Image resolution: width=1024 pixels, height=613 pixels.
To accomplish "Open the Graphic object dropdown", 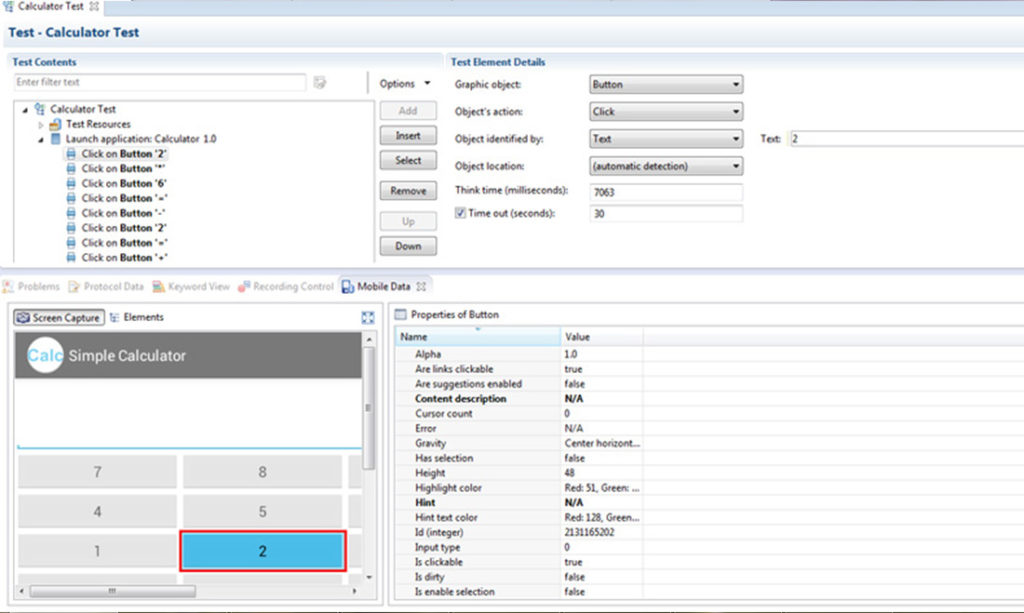I will coord(665,84).
